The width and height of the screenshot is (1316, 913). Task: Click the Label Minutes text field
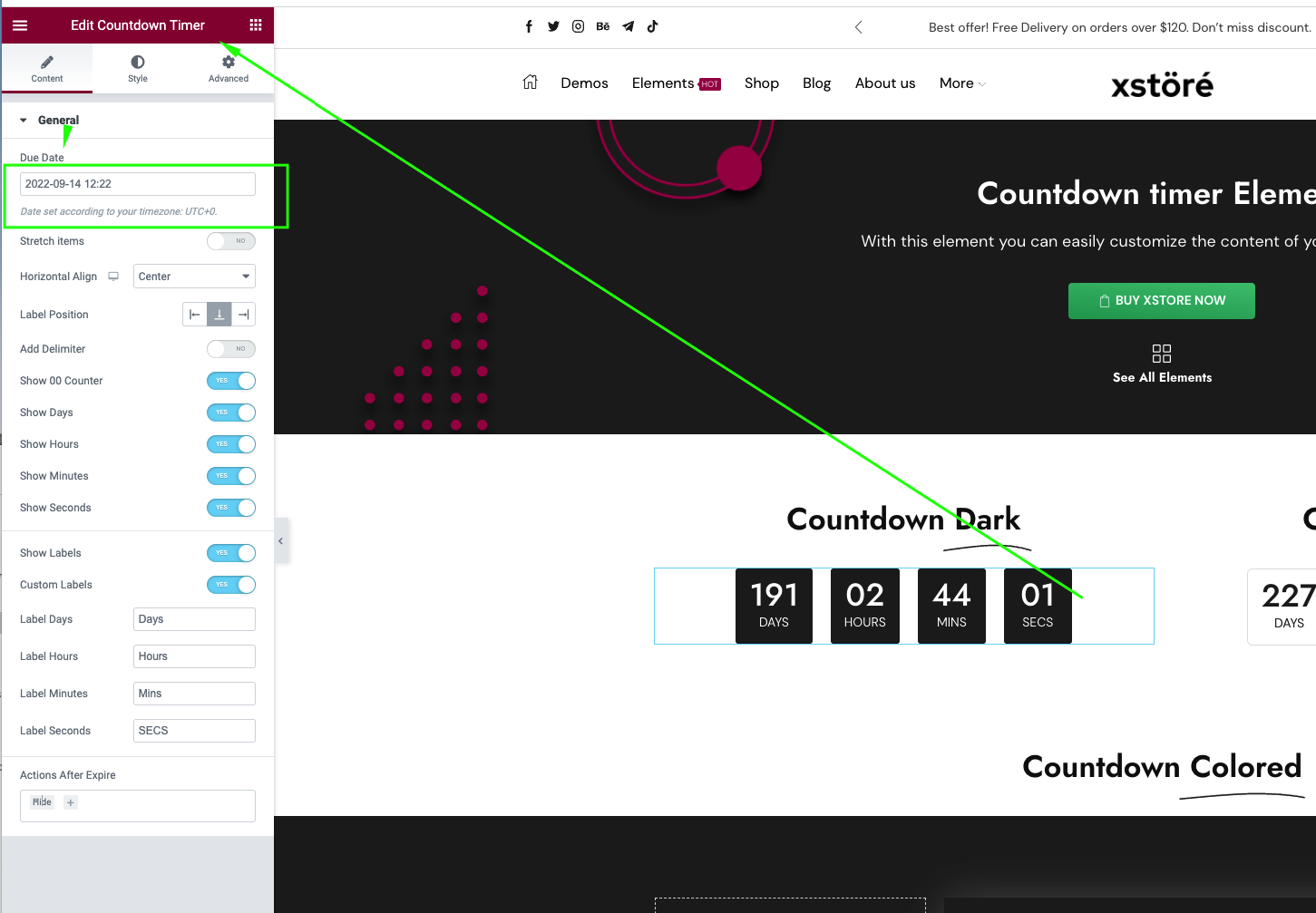coord(194,694)
